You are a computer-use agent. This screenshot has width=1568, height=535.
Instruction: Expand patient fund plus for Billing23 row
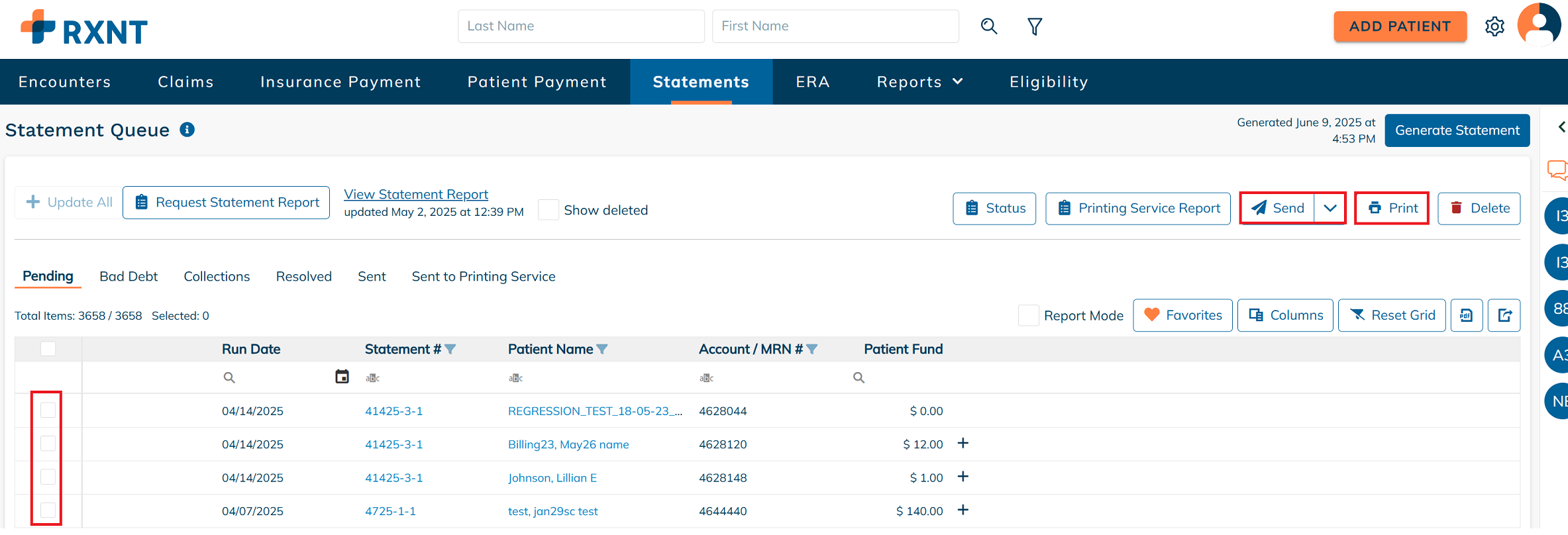[x=963, y=443]
